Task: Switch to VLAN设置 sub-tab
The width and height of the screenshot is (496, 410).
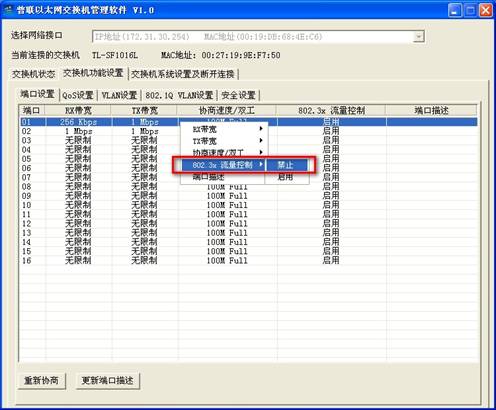Action: pyautogui.click(x=119, y=95)
